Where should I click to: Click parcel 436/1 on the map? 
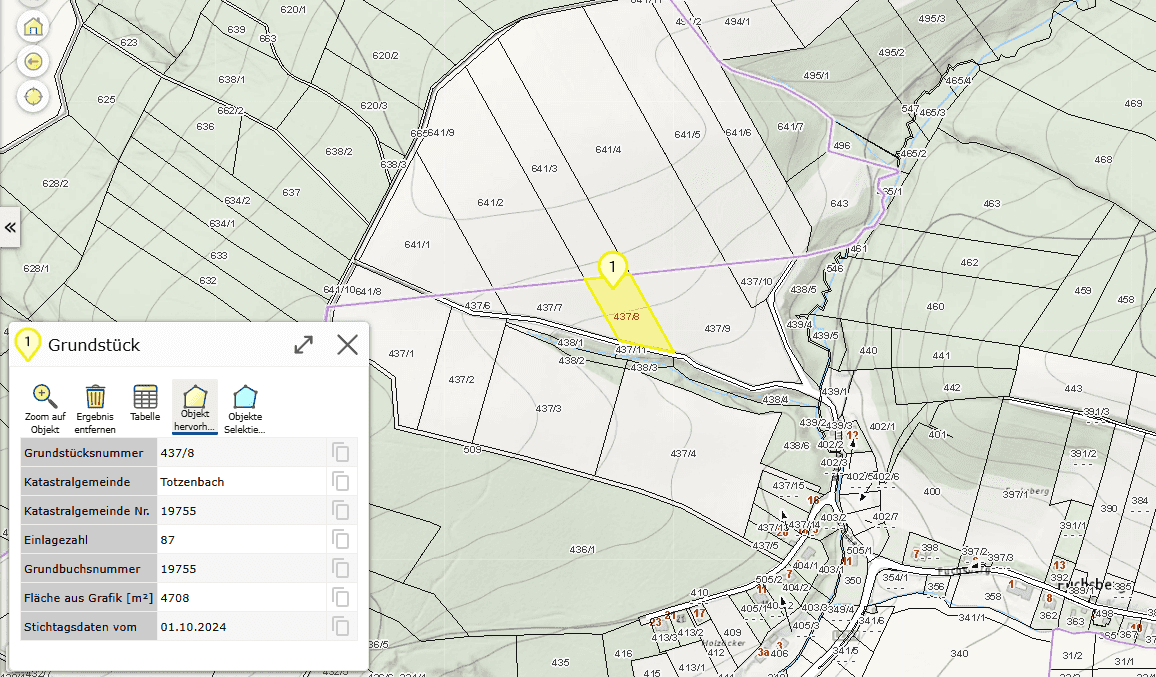[x=582, y=549]
